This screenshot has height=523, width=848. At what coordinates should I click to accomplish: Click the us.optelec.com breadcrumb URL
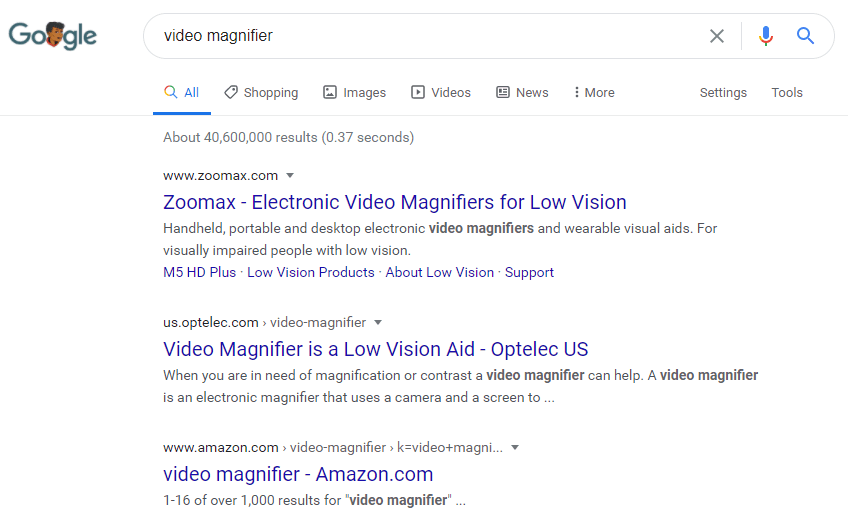point(264,322)
